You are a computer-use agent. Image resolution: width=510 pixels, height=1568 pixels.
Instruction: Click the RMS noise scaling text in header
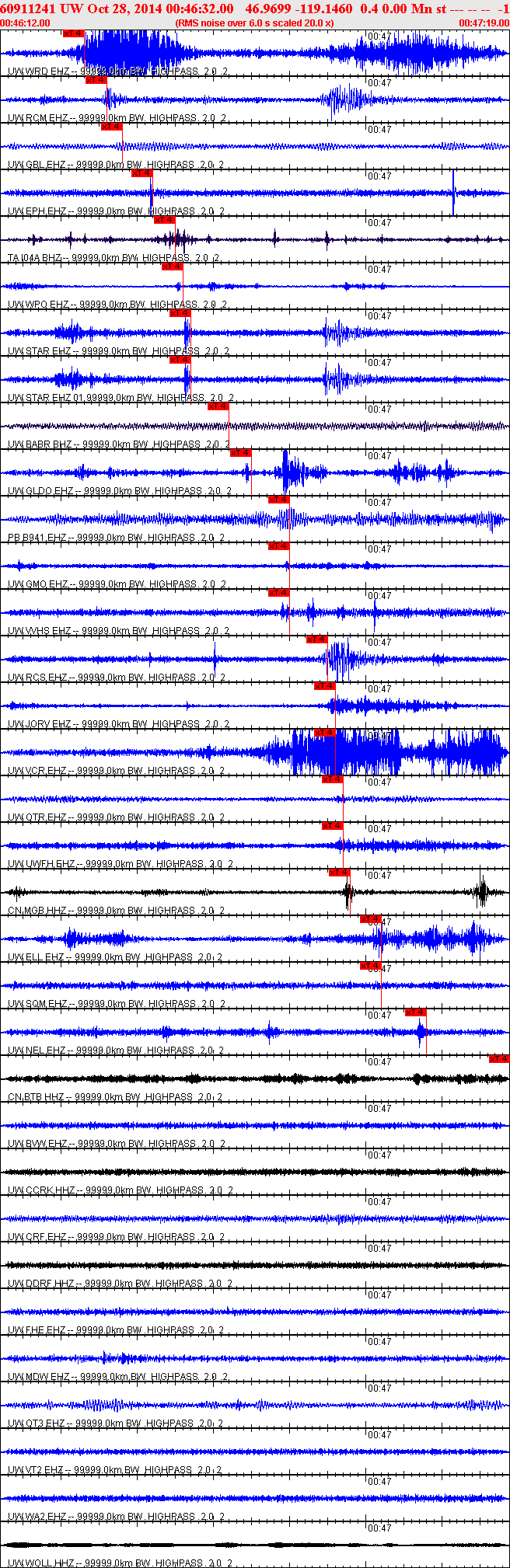click(255, 23)
